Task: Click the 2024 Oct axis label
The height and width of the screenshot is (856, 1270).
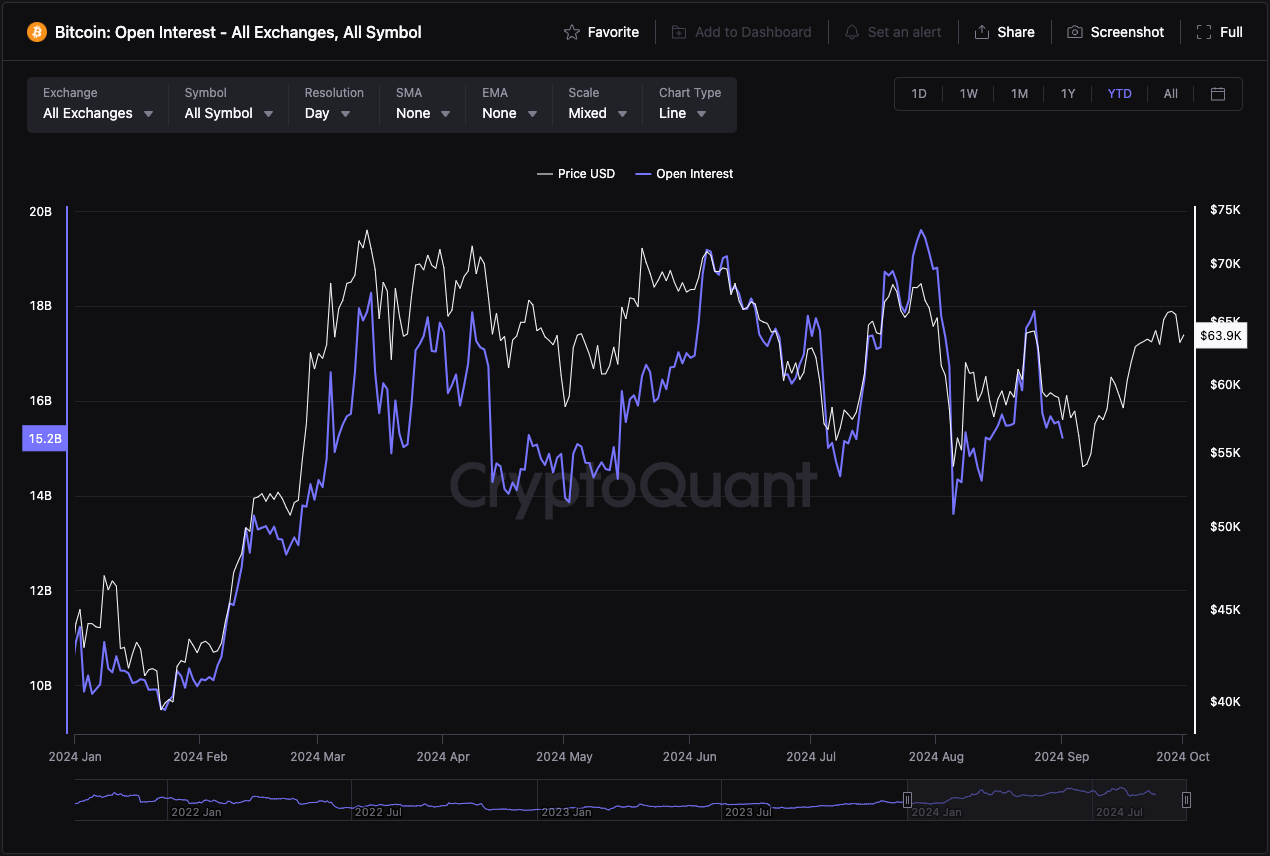Action: click(x=1183, y=757)
